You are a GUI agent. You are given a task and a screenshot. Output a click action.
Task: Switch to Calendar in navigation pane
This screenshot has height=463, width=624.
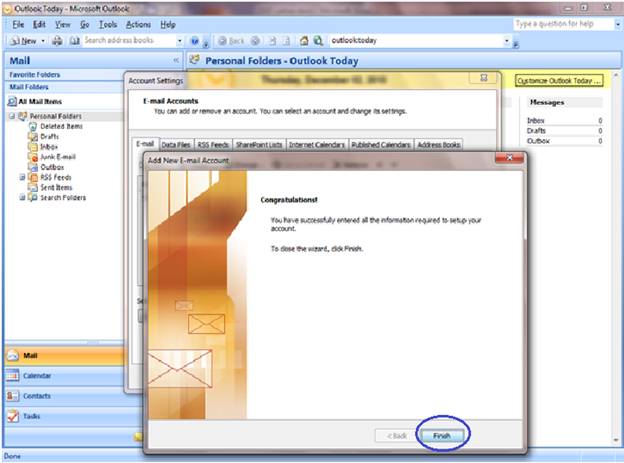point(65,375)
